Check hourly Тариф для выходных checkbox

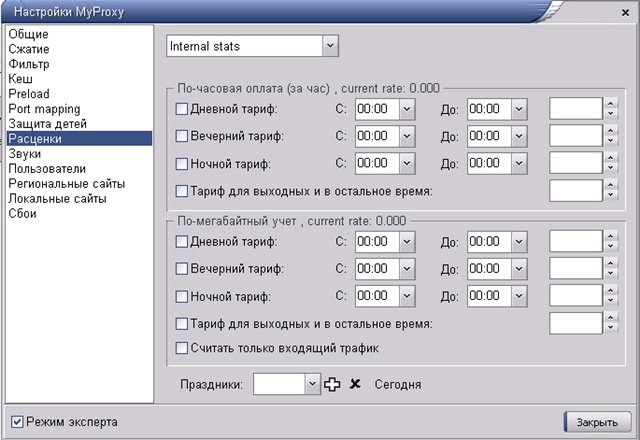click(182, 191)
